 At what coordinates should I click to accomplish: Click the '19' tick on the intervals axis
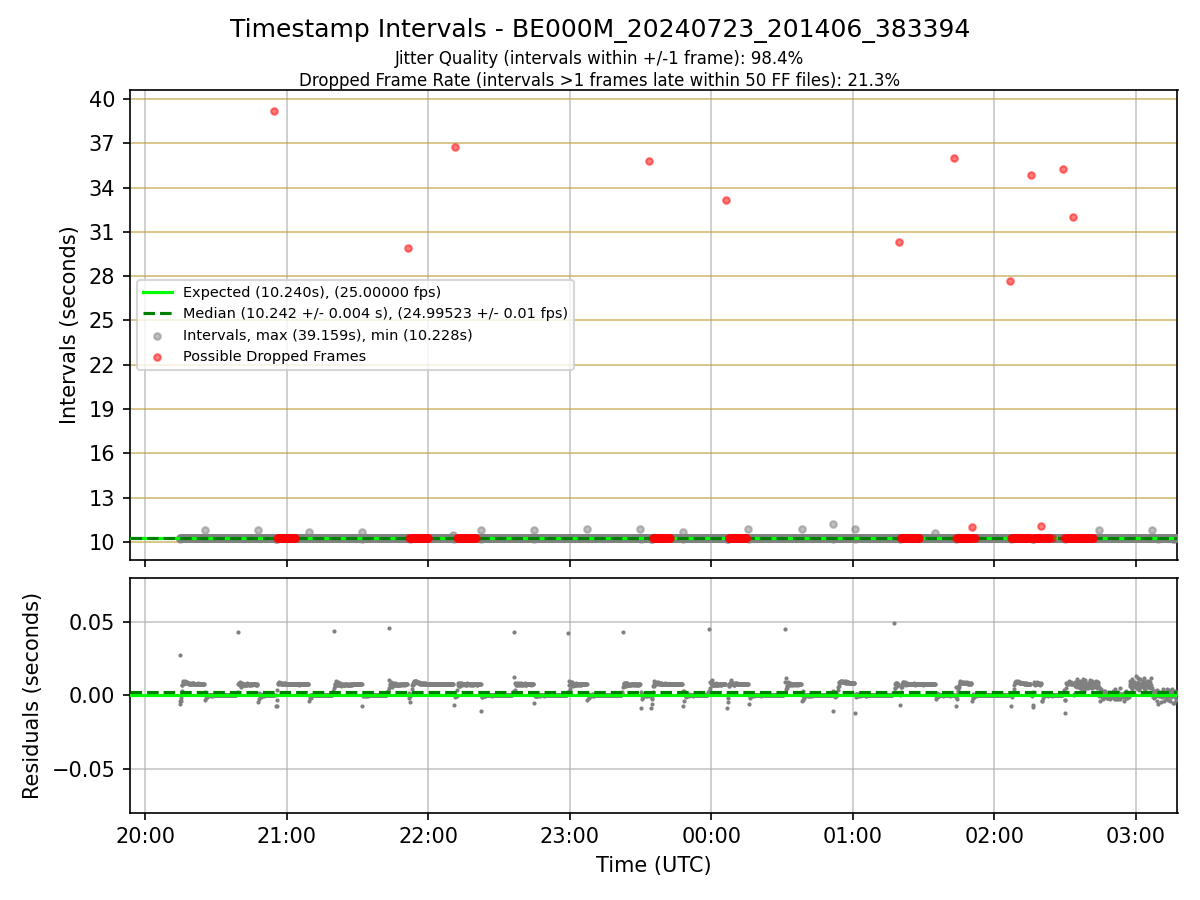coord(103,409)
